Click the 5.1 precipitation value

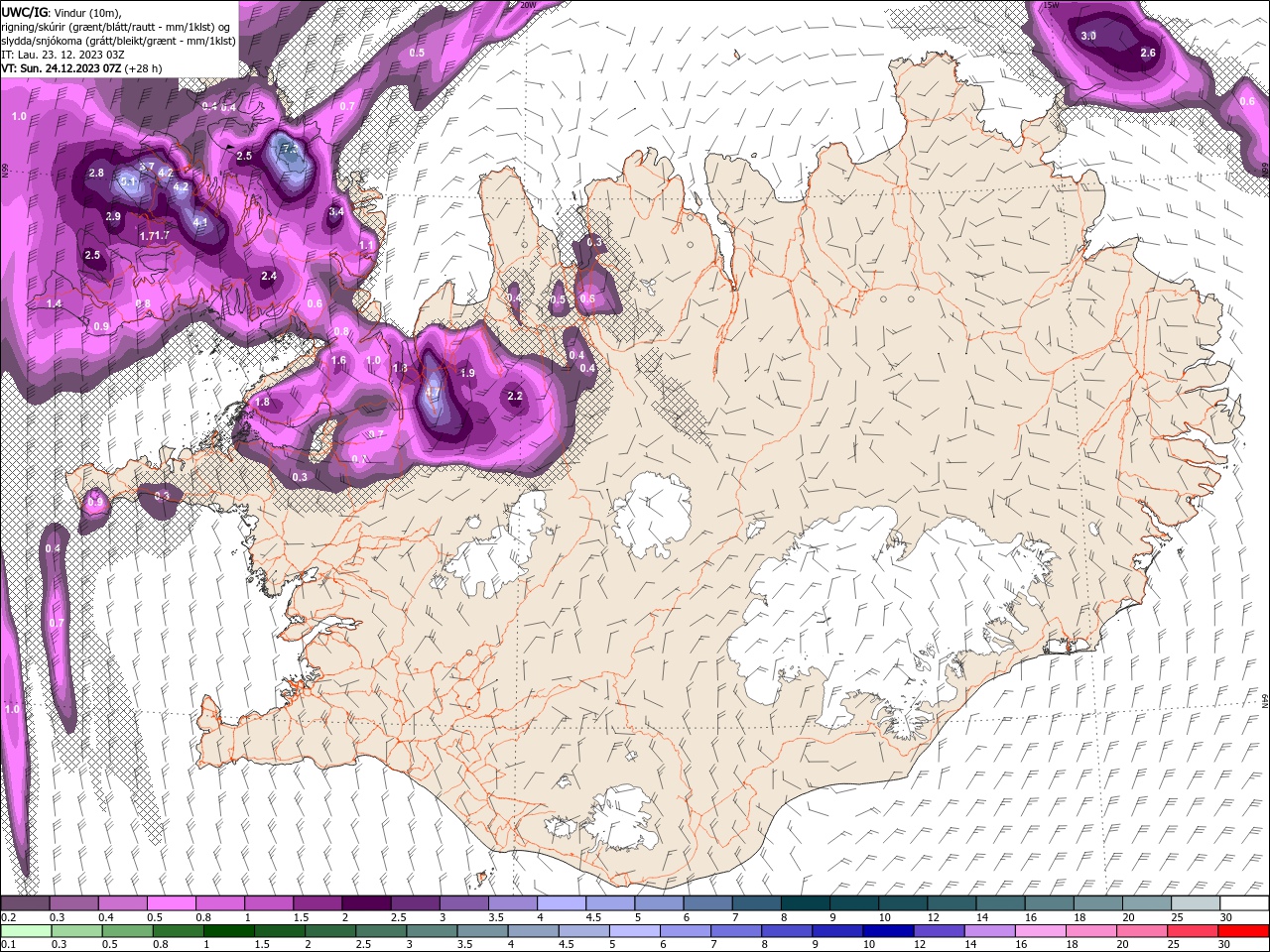point(128,182)
